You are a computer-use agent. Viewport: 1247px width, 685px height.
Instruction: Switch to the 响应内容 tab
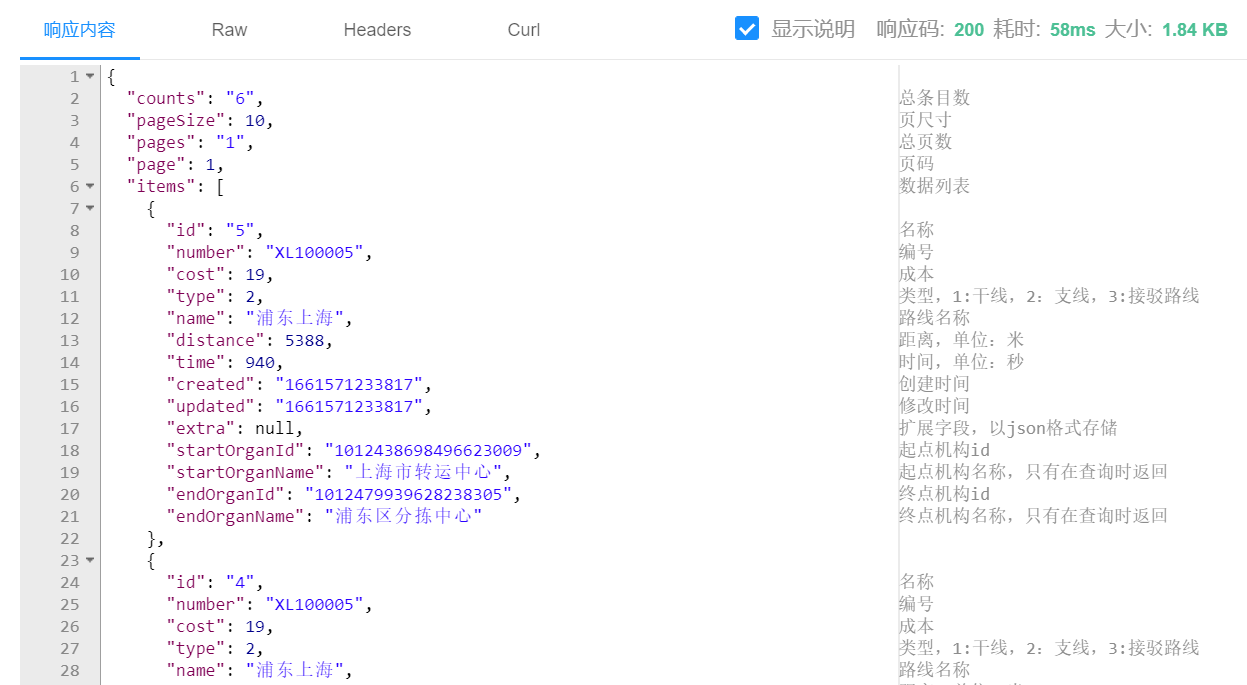coord(80,30)
